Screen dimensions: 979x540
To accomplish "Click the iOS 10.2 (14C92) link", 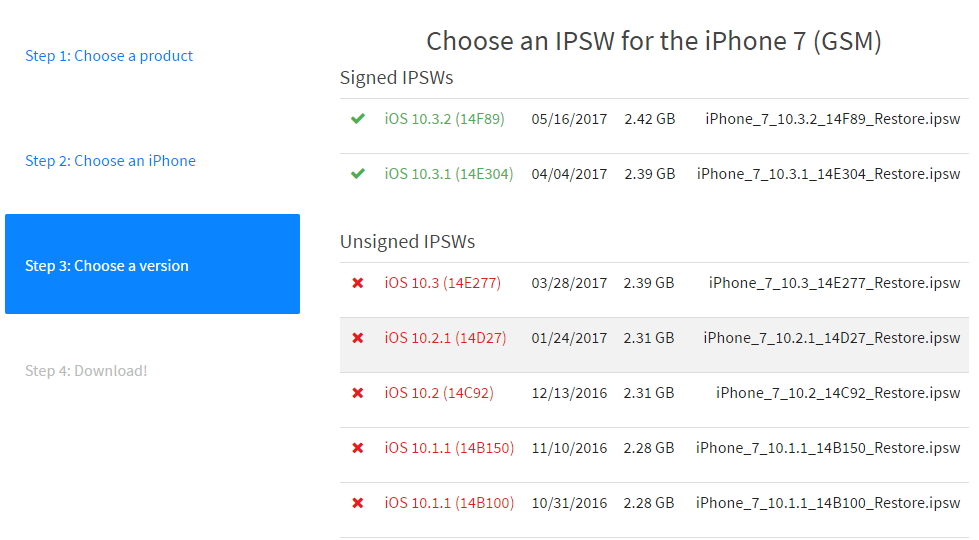I will (438, 393).
